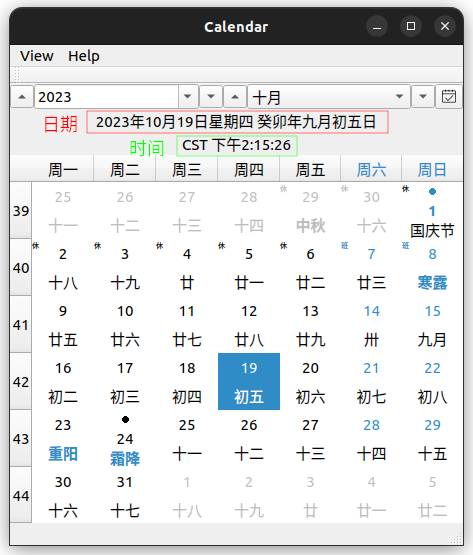Go to previous month with up arrow
The height and width of the screenshot is (555, 473).
click(x=235, y=97)
